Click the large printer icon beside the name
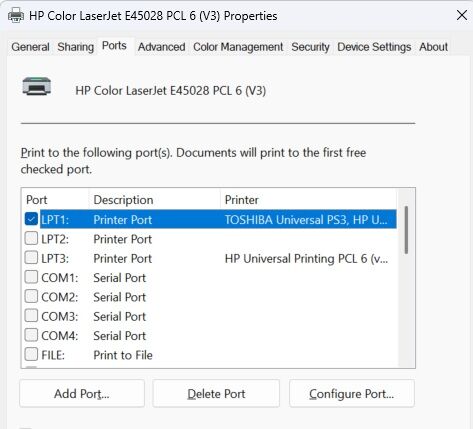Screen dimensions: 473x429 pos(37,86)
